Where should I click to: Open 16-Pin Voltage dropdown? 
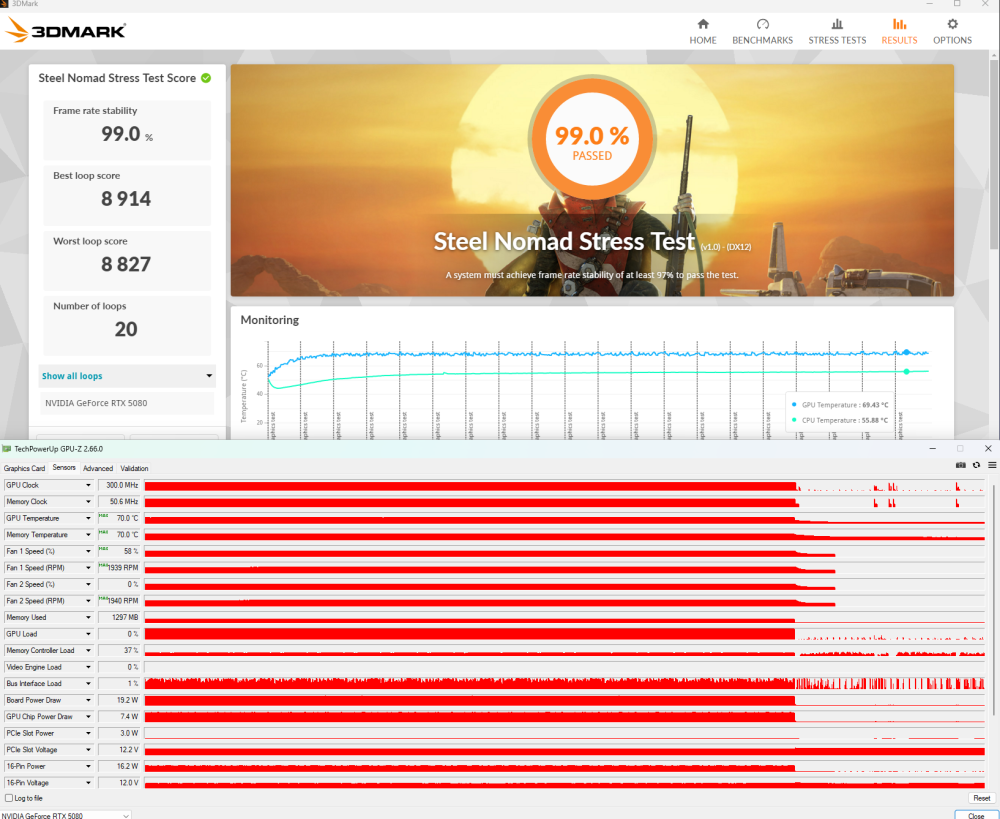[88, 783]
